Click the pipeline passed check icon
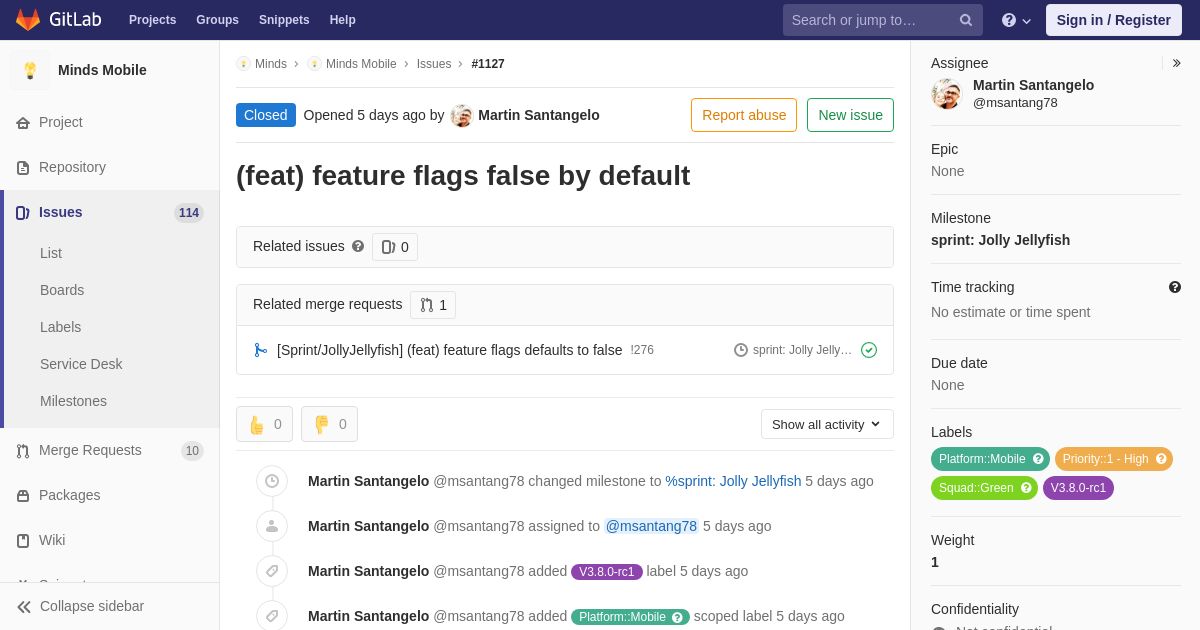This screenshot has width=1200, height=630. [x=869, y=350]
